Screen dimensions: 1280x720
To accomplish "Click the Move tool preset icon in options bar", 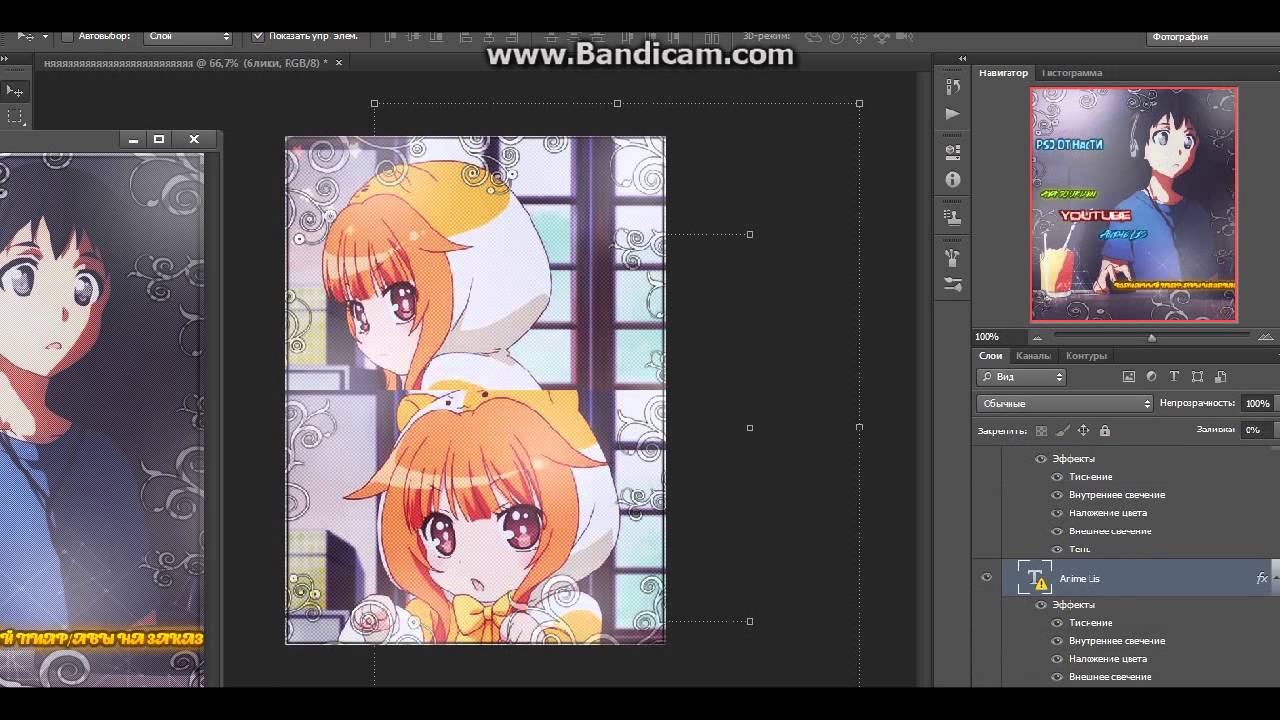I will click(x=26, y=36).
